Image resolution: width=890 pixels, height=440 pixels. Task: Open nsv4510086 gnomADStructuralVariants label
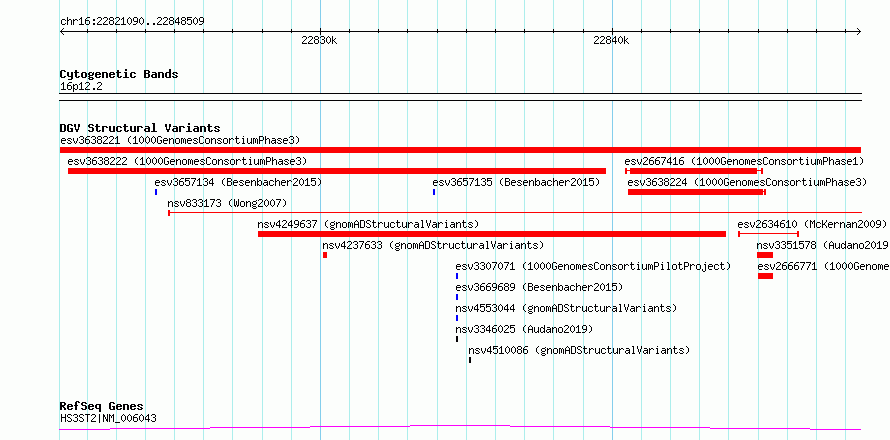click(x=579, y=350)
